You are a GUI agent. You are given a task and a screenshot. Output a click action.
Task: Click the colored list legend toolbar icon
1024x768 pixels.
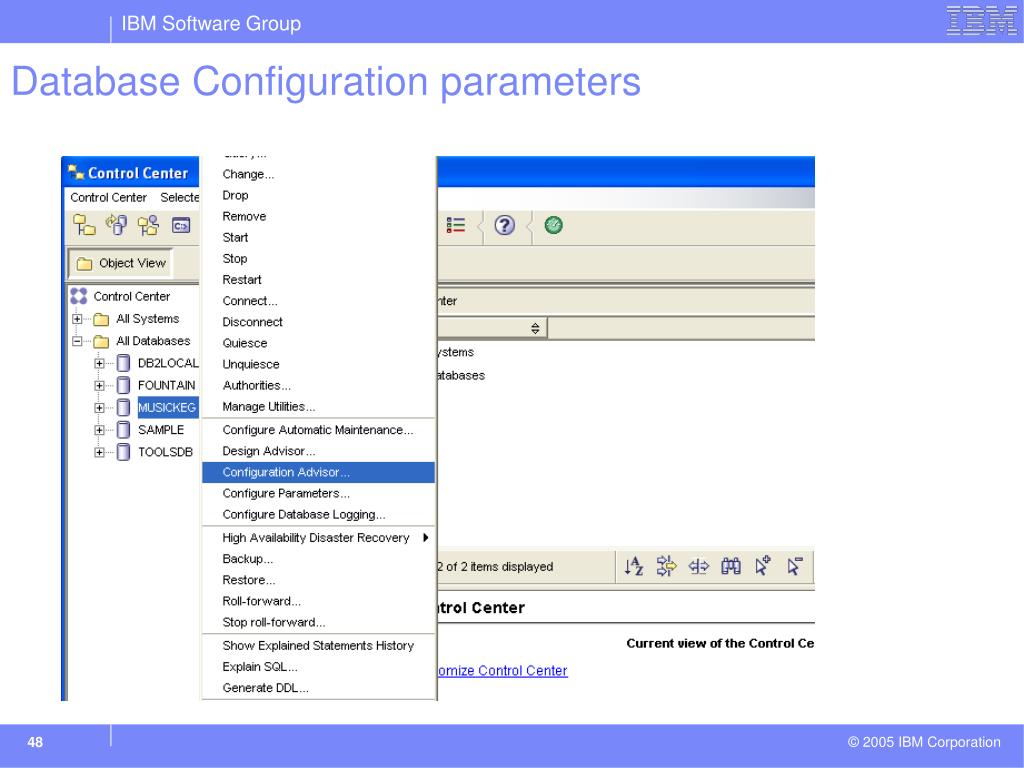[456, 225]
